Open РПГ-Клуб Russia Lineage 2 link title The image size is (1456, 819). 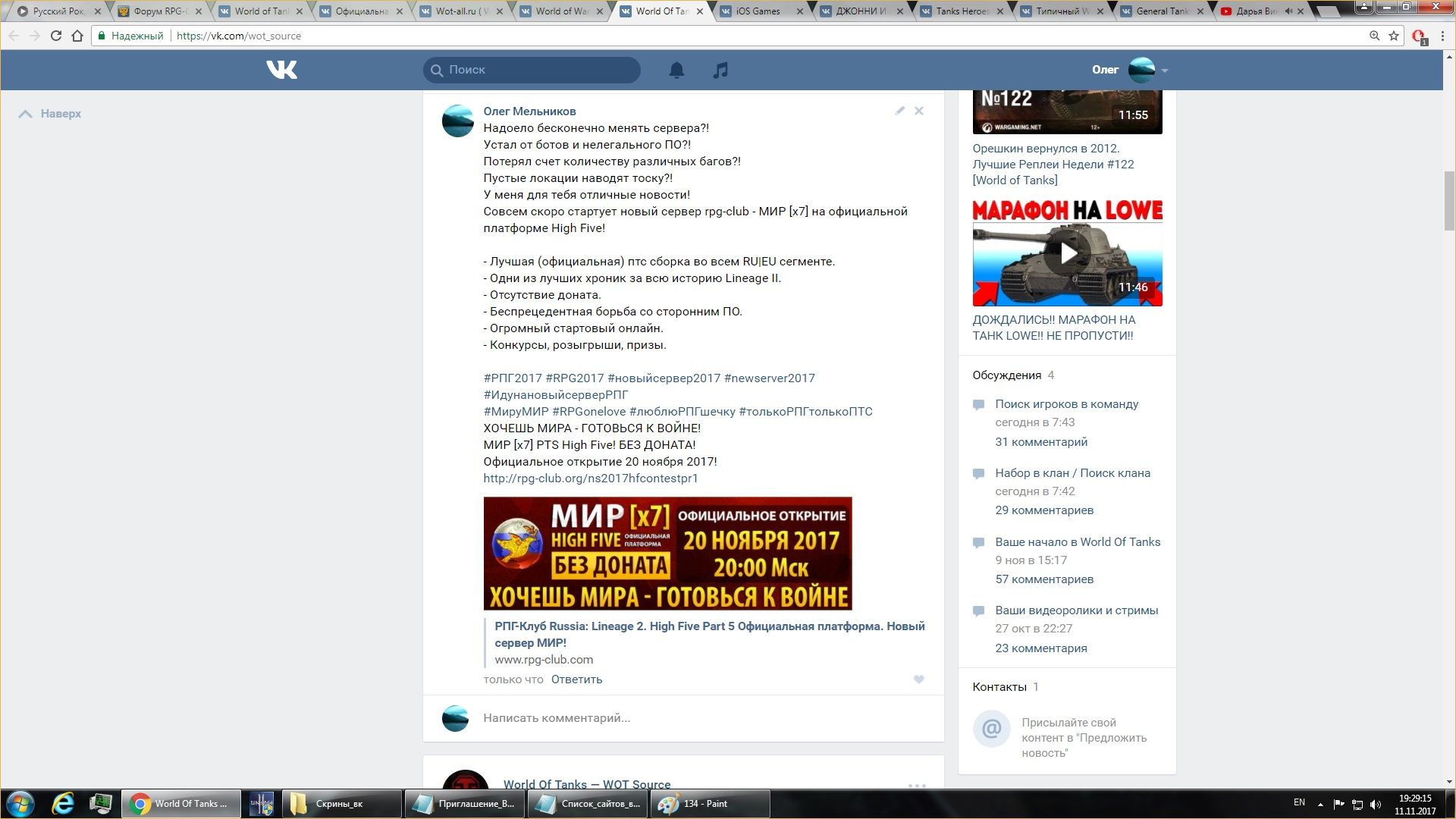pyautogui.click(x=710, y=635)
